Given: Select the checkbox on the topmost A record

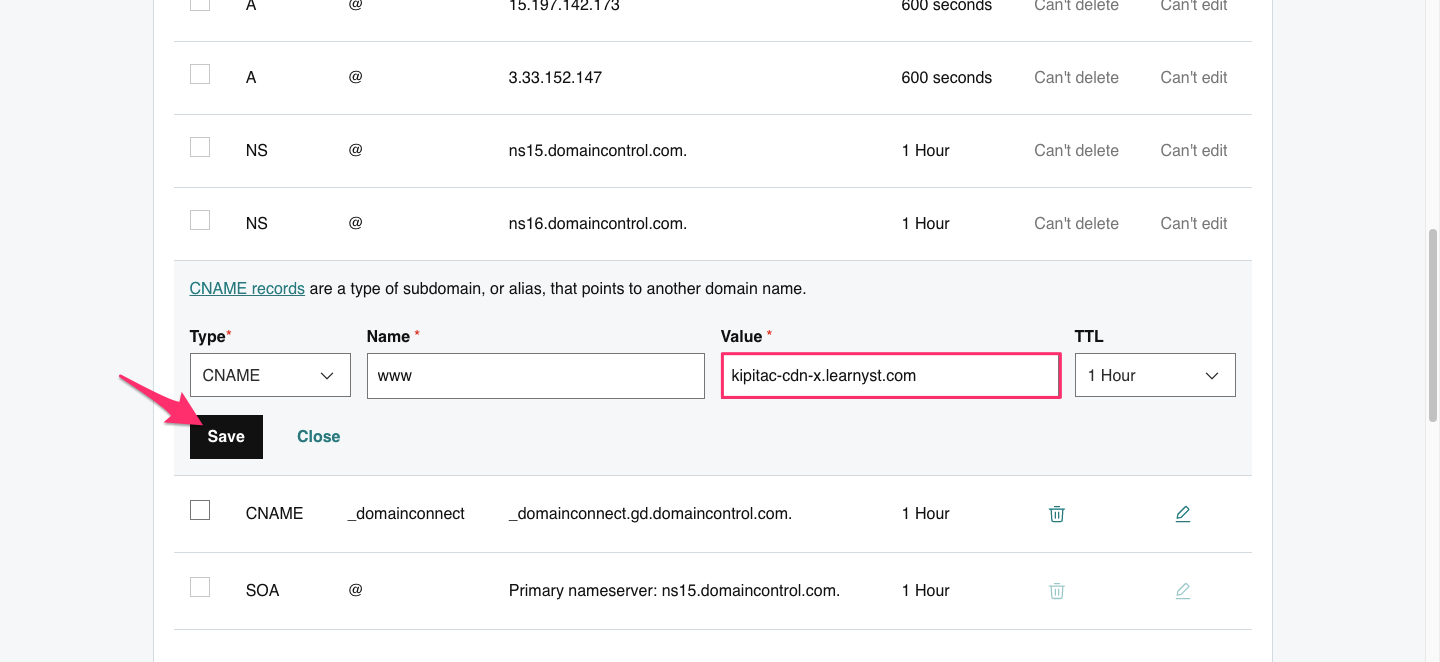Looking at the screenshot, I should click(199, 3).
